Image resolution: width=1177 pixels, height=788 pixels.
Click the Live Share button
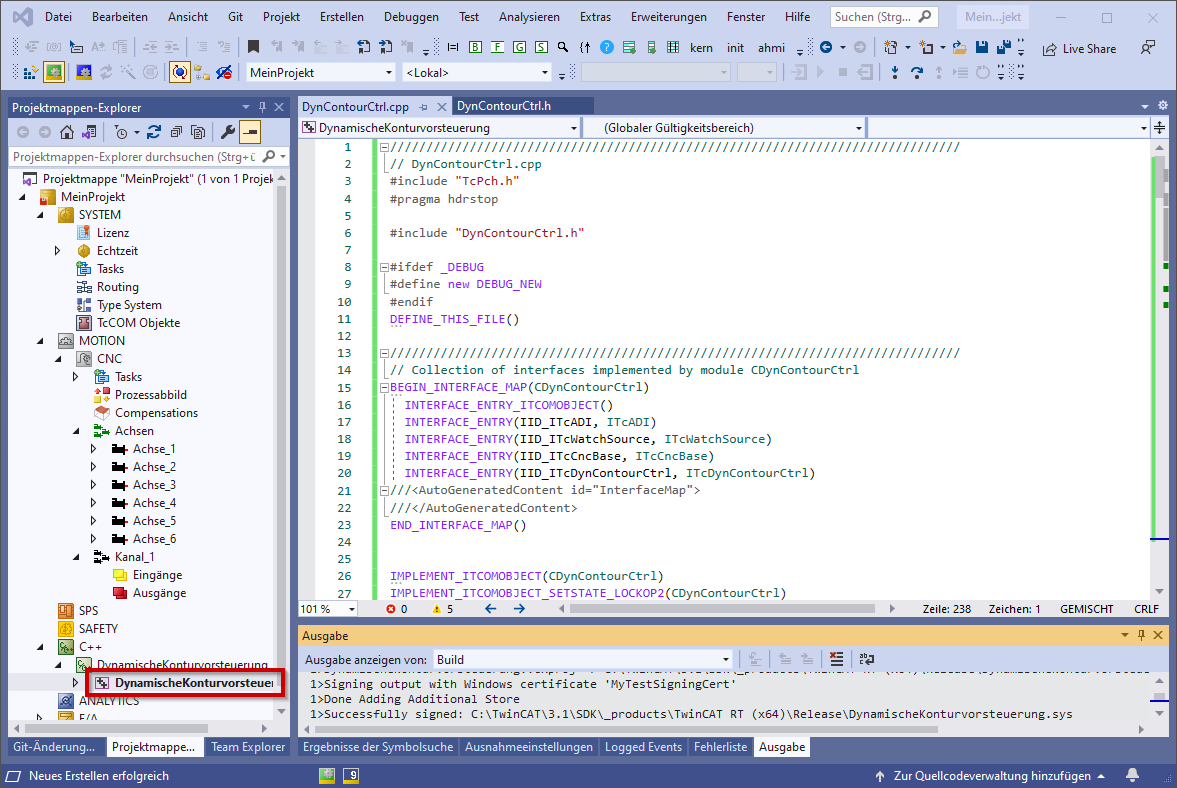click(x=1079, y=49)
